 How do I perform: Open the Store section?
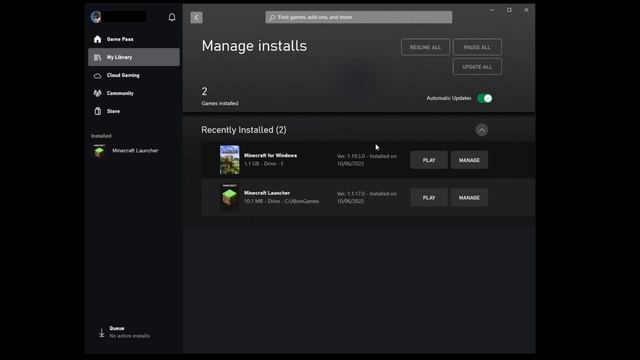coord(134,111)
